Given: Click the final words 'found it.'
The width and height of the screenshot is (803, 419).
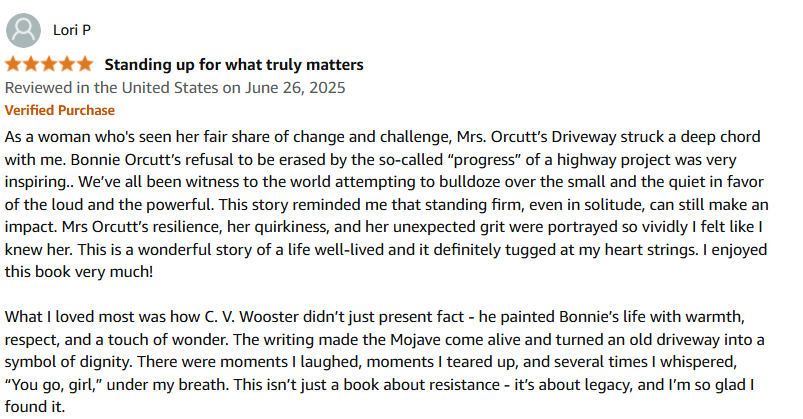Looking at the screenshot, I should [x=35, y=407].
